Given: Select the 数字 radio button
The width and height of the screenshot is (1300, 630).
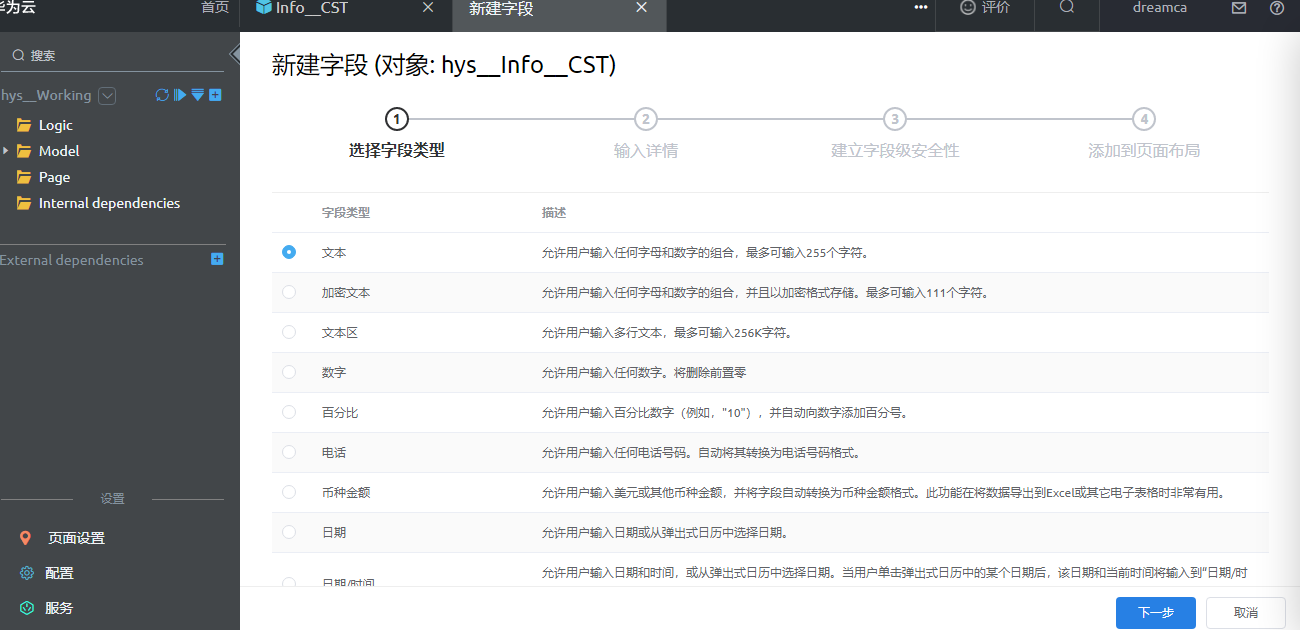Looking at the screenshot, I should click(289, 372).
